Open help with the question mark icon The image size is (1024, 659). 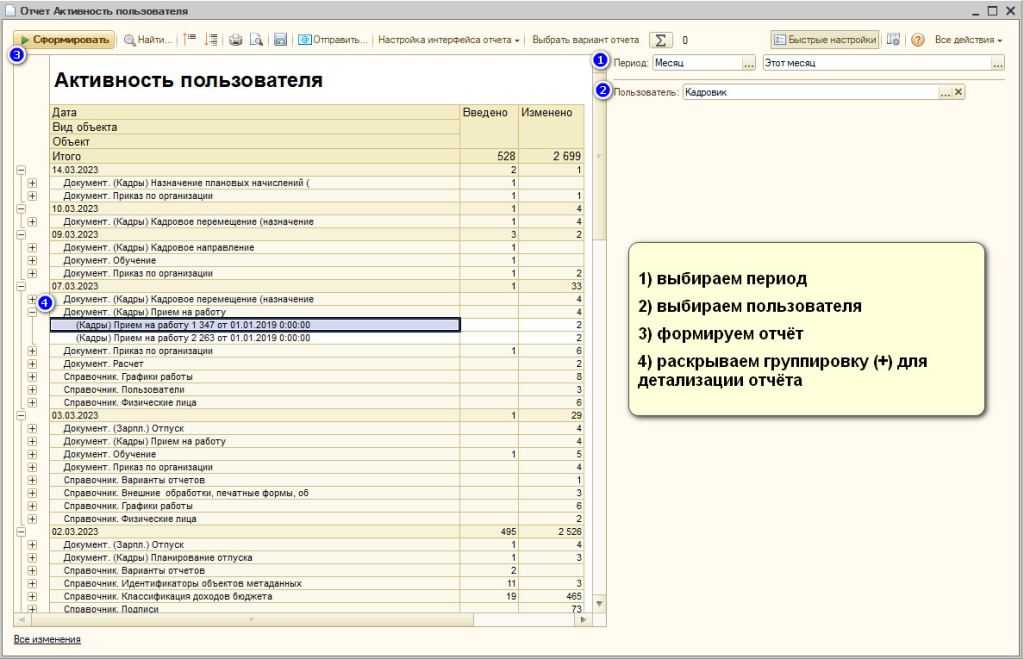pos(917,40)
